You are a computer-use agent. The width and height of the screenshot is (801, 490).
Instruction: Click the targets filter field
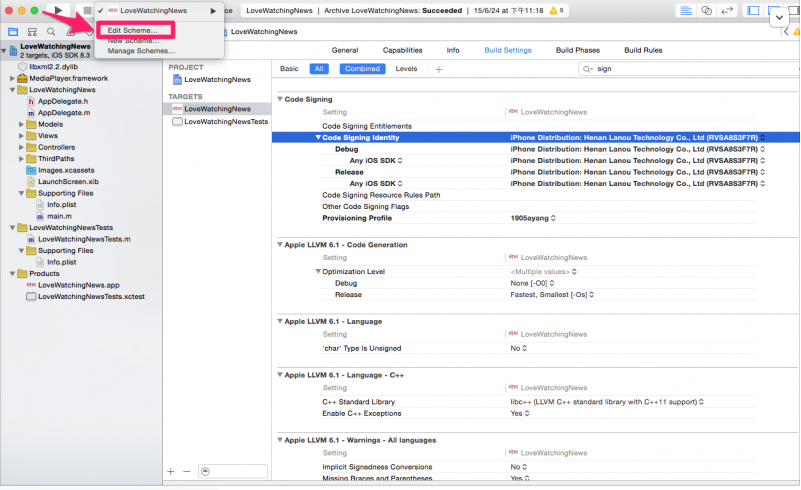point(232,472)
